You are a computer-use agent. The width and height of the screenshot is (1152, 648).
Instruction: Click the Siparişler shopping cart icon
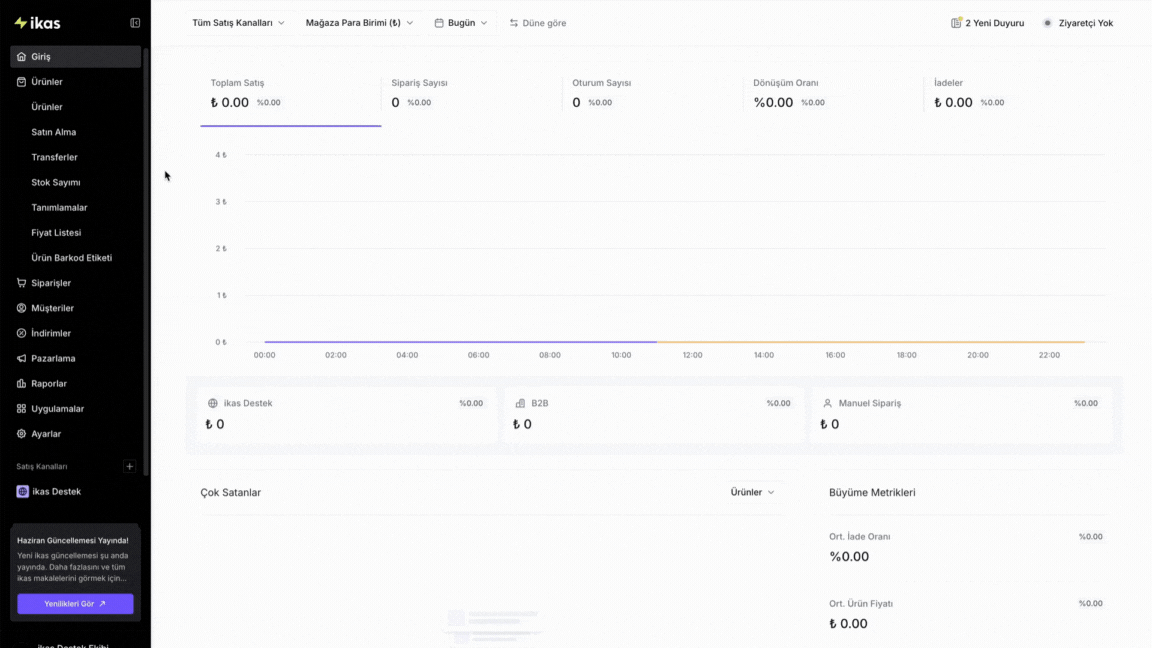tap(21, 283)
